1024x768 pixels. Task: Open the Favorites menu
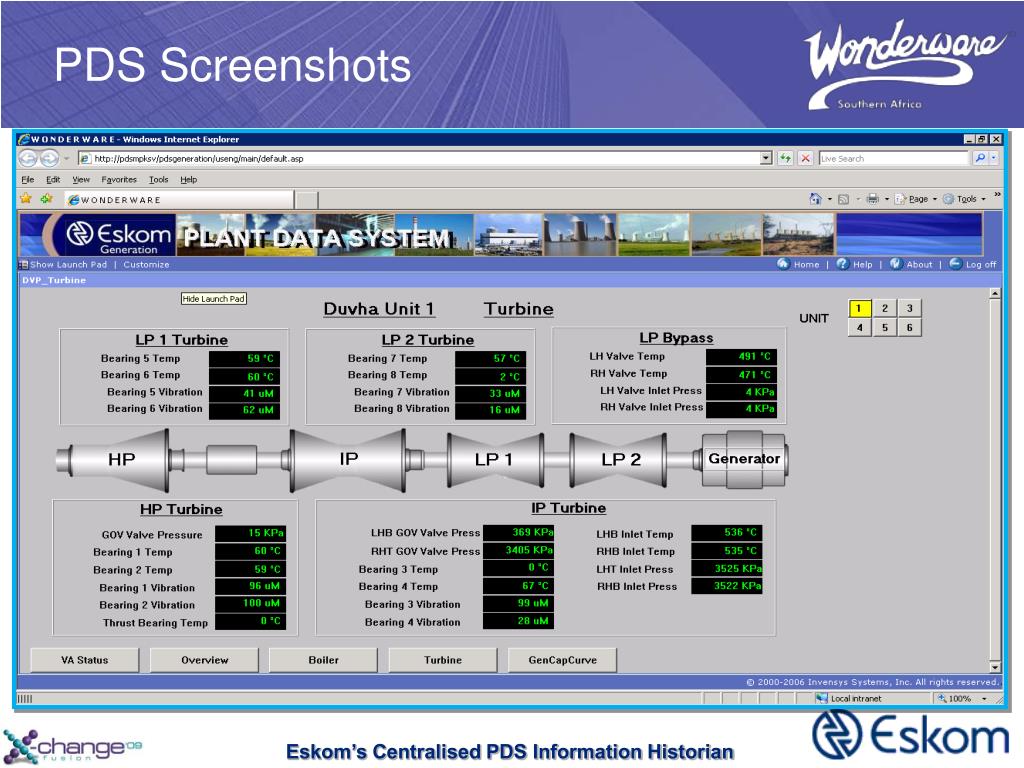coord(119,180)
